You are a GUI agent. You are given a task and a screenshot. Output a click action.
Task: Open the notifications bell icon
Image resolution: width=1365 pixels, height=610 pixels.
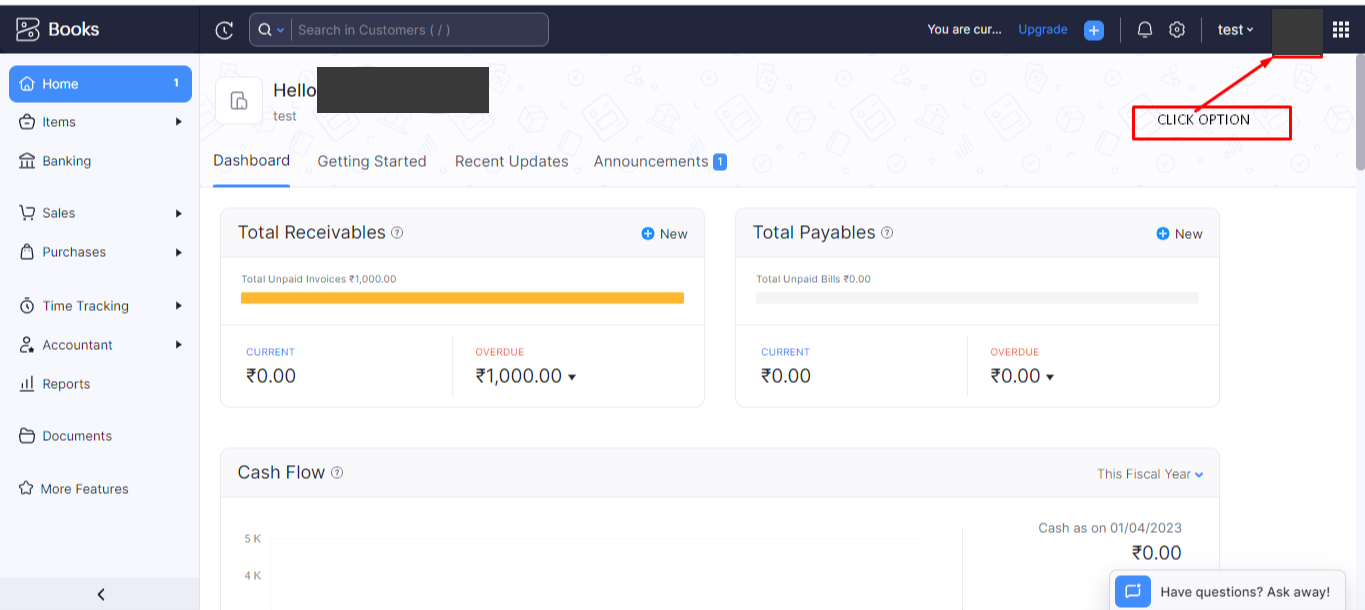(1145, 30)
